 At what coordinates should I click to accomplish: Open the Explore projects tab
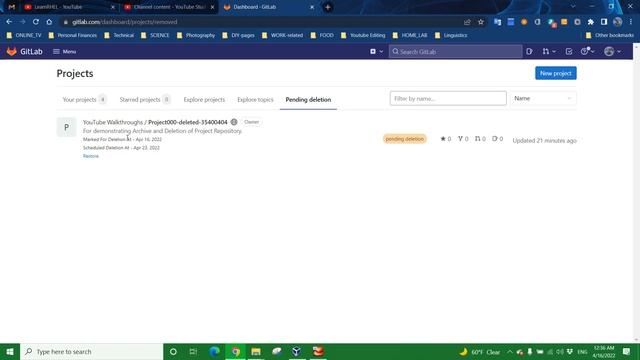point(204,100)
